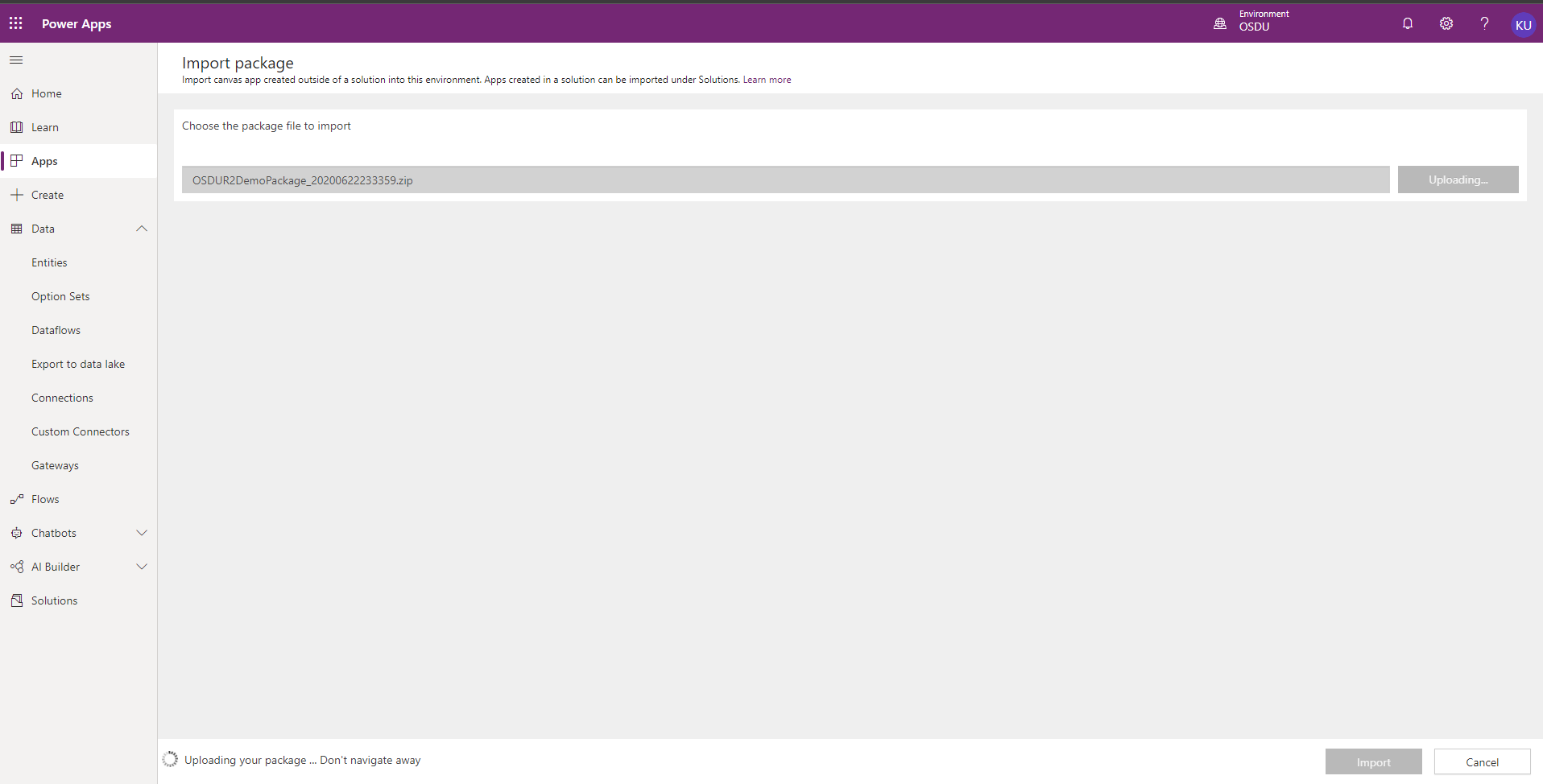
Task: Open the help question mark icon
Action: pos(1484,23)
